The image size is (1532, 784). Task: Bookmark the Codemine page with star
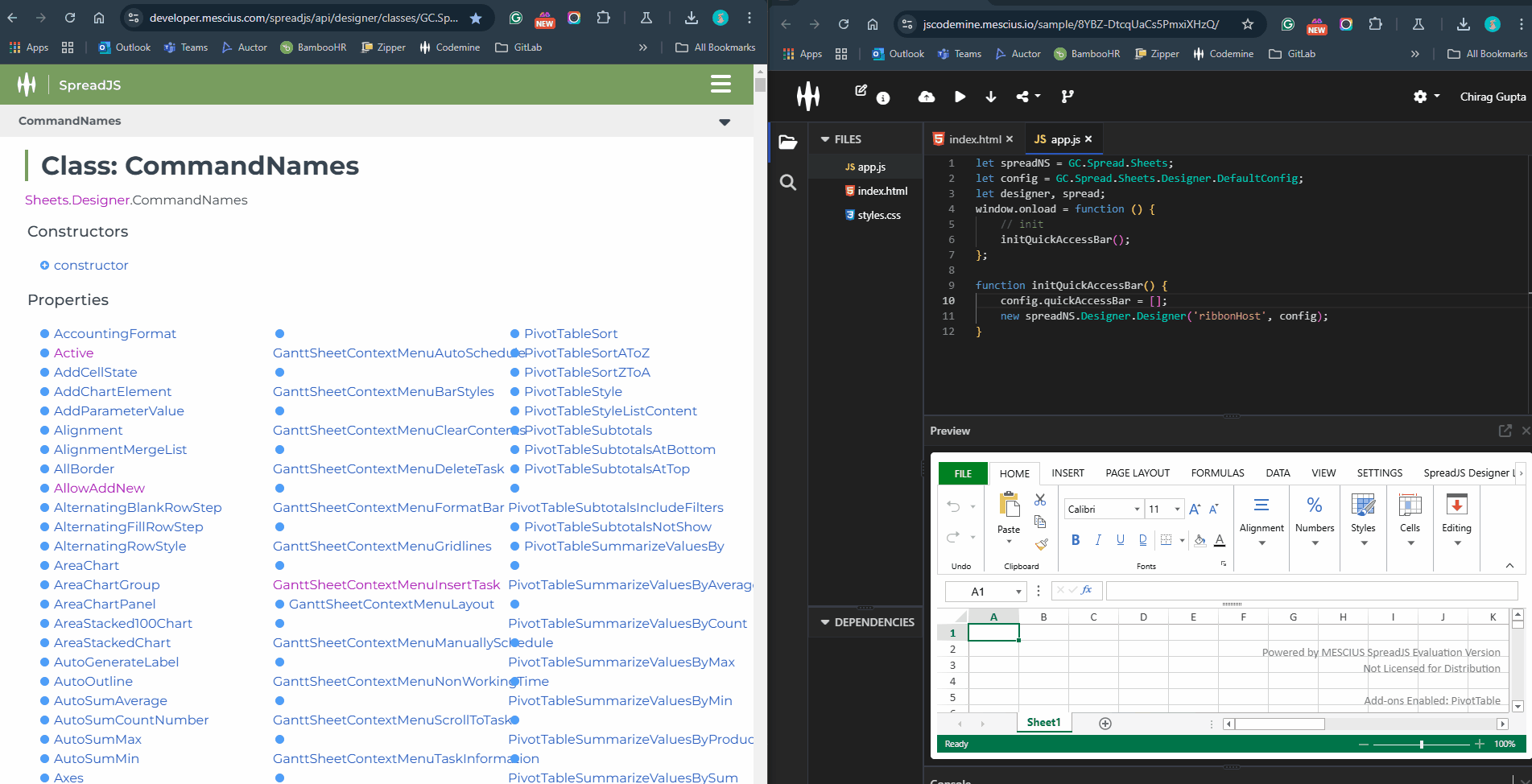[x=1248, y=24]
